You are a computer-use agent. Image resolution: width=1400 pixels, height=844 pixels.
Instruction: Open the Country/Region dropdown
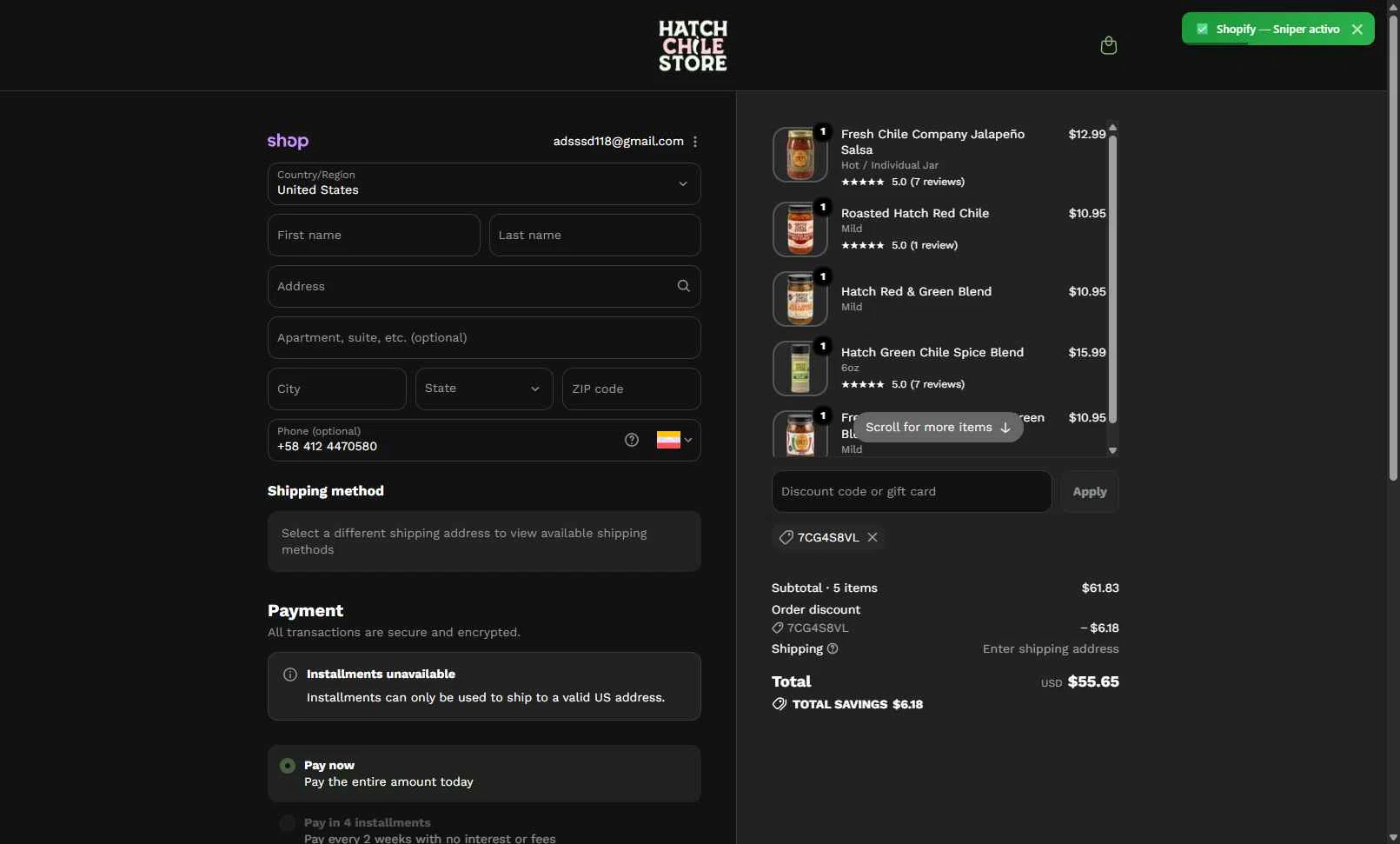tap(484, 183)
